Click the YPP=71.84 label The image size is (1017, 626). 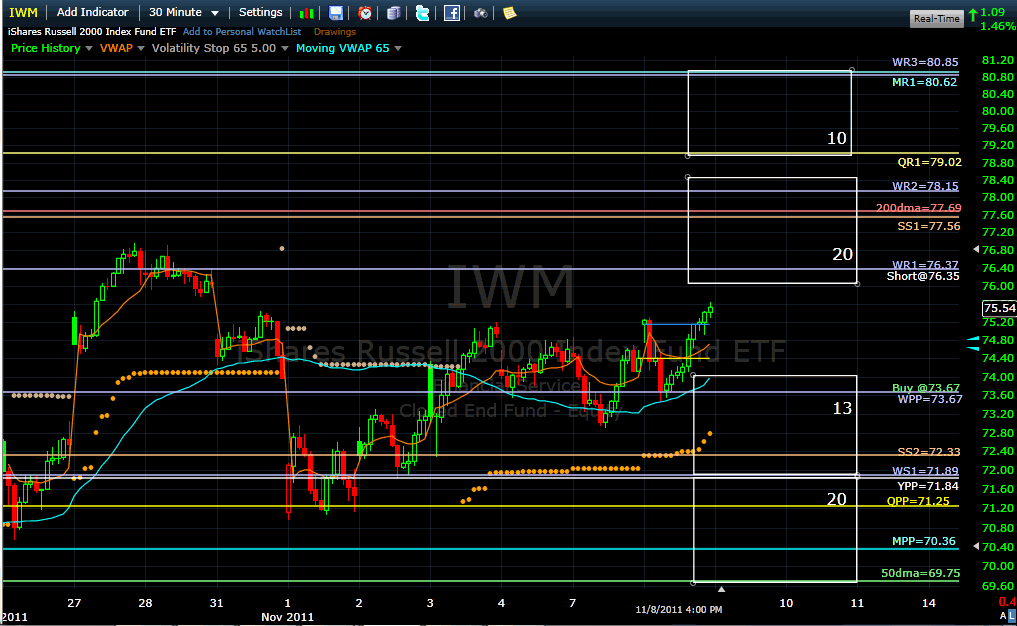pyautogui.click(x=927, y=487)
